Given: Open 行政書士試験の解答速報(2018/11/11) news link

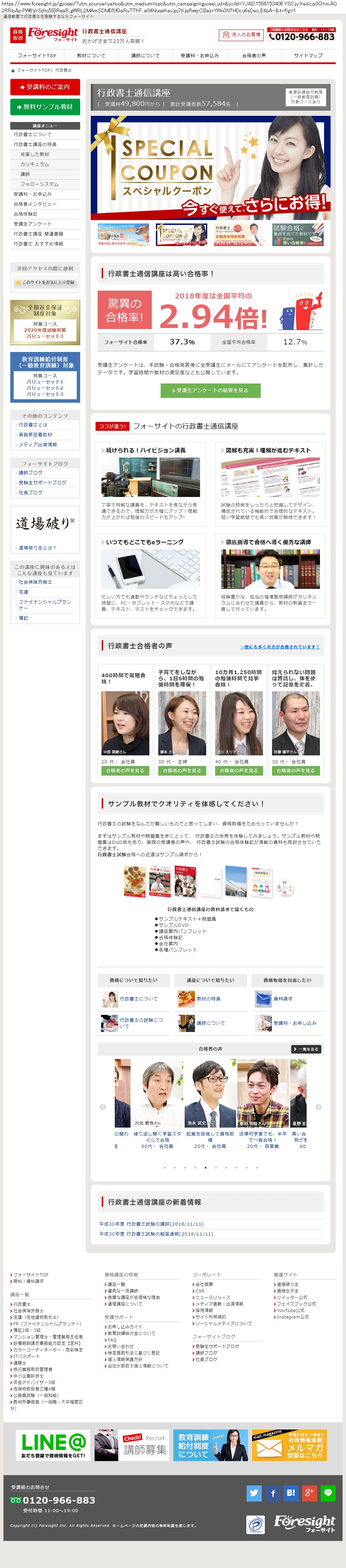Looking at the screenshot, I should tap(156, 1234).
